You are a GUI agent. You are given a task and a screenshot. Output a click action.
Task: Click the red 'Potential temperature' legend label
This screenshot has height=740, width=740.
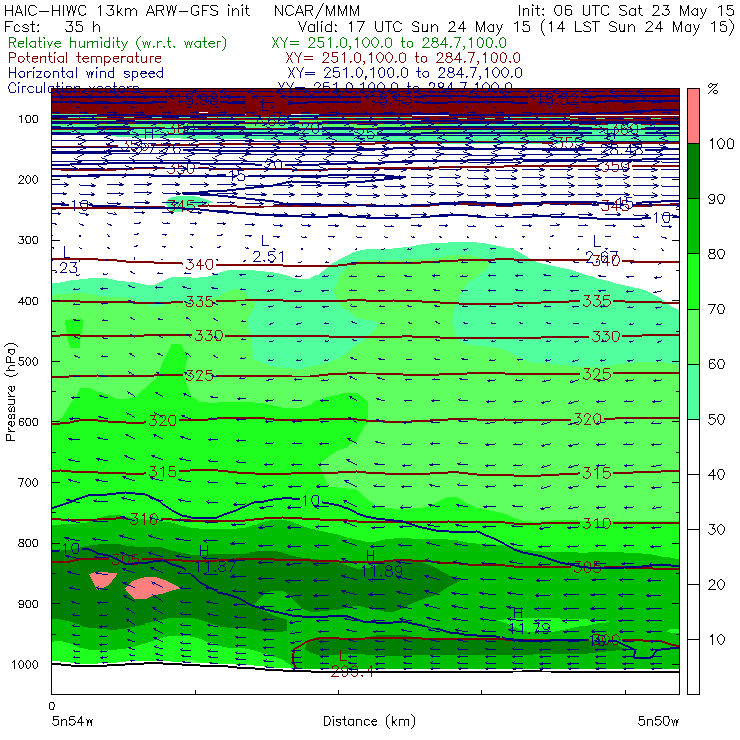[x=85, y=58]
